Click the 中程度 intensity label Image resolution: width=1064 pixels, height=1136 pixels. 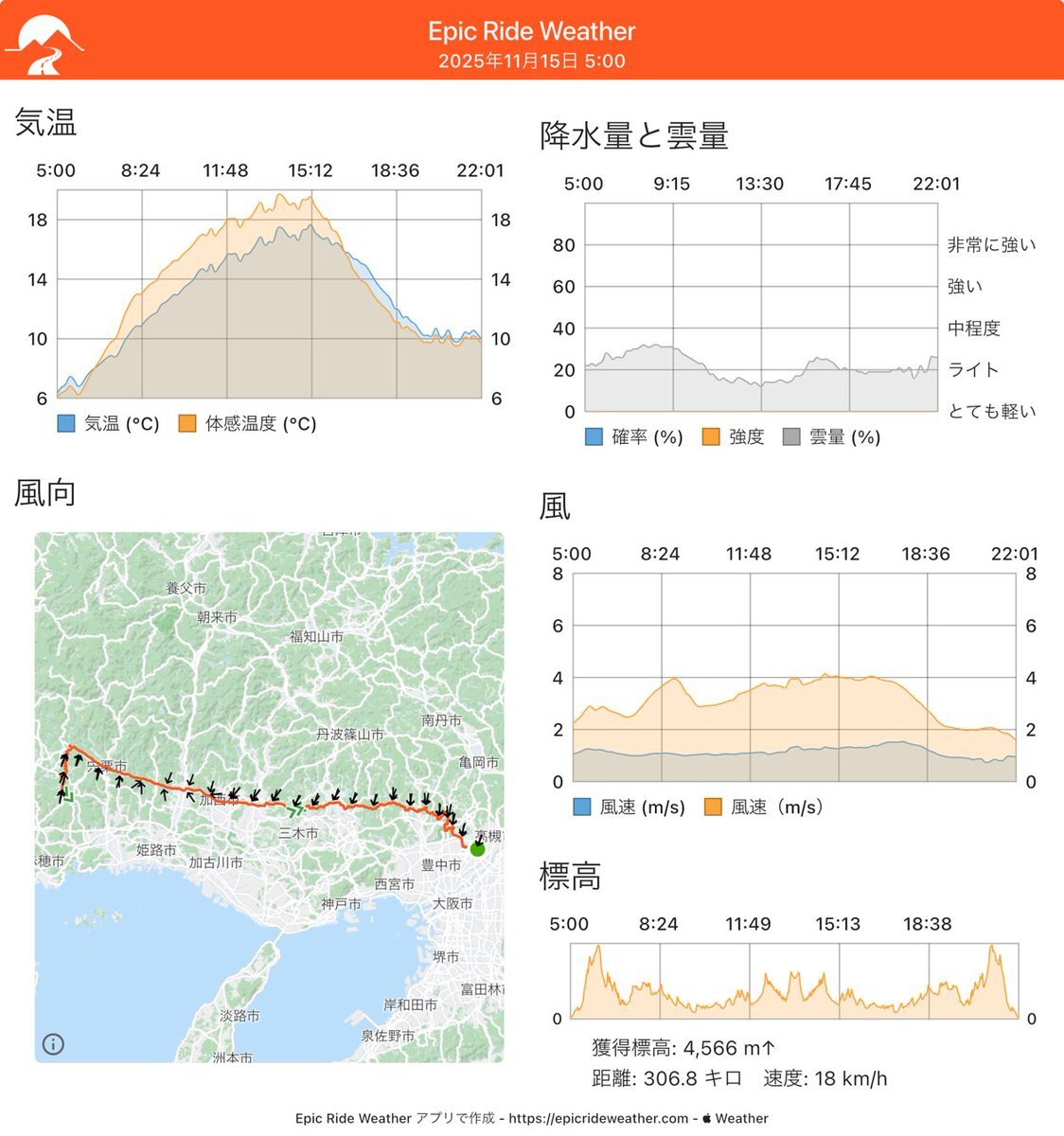point(974,328)
